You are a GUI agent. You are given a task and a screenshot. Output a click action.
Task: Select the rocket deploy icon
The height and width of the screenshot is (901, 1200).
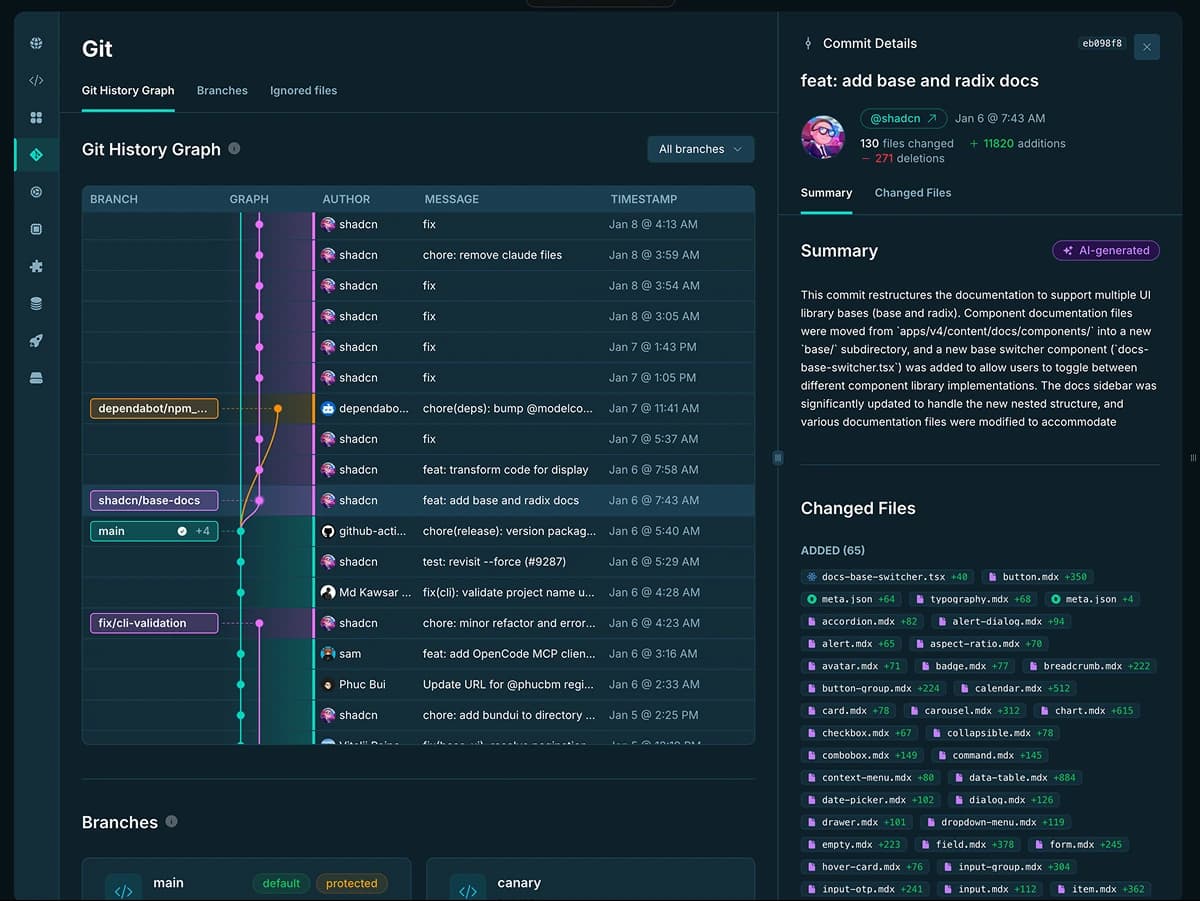point(36,340)
